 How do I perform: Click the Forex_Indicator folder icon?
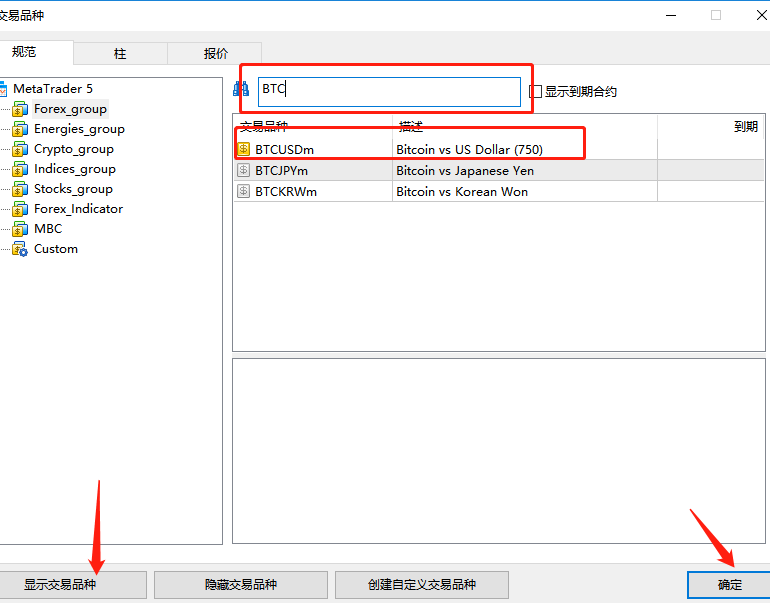[x=20, y=209]
